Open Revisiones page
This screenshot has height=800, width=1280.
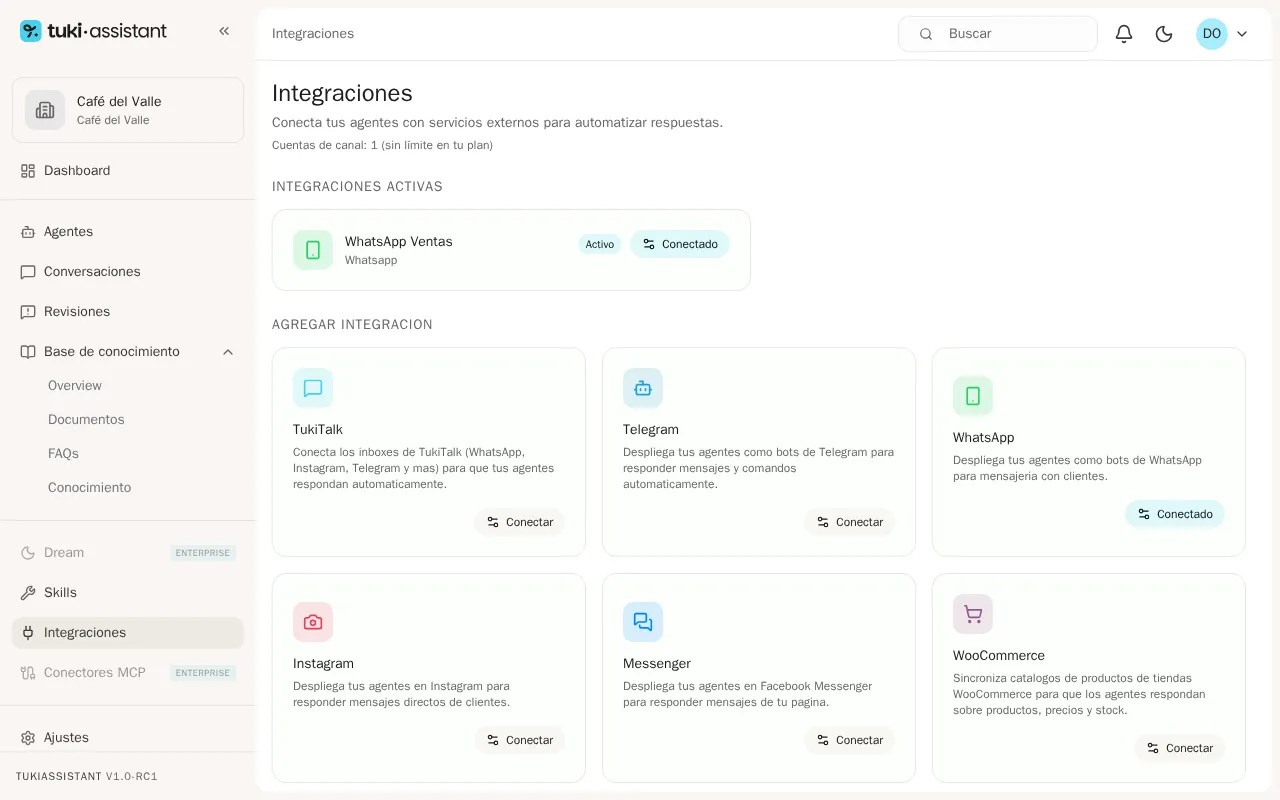tap(128, 312)
